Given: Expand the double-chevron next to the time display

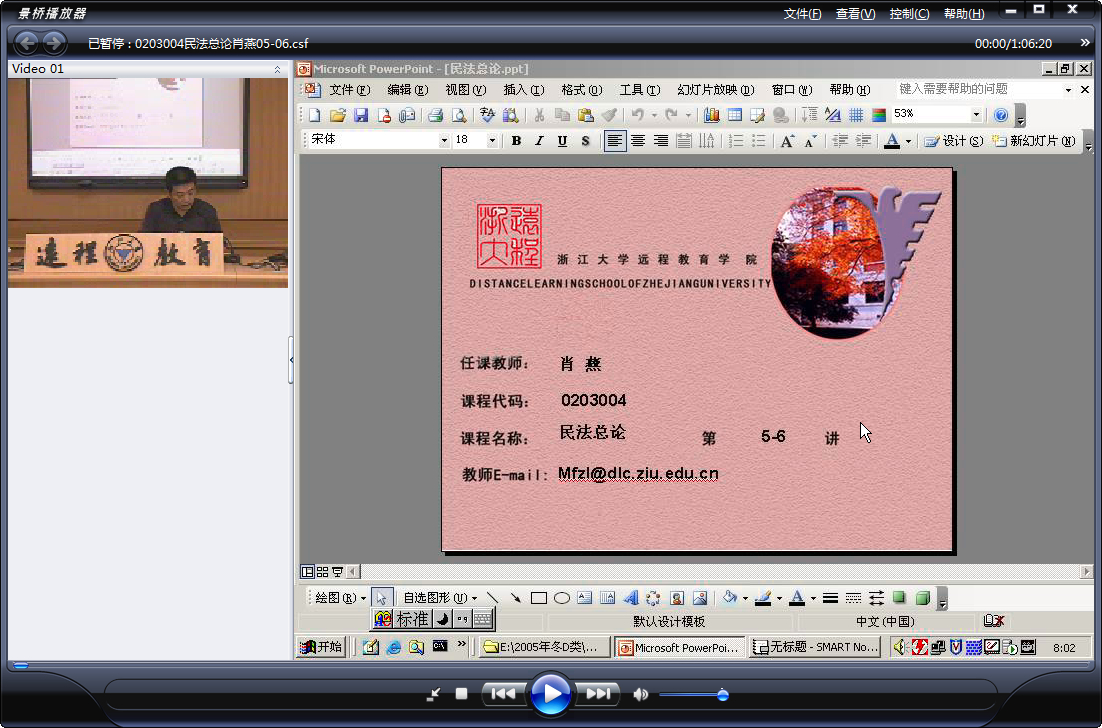Looking at the screenshot, I should 1085,43.
